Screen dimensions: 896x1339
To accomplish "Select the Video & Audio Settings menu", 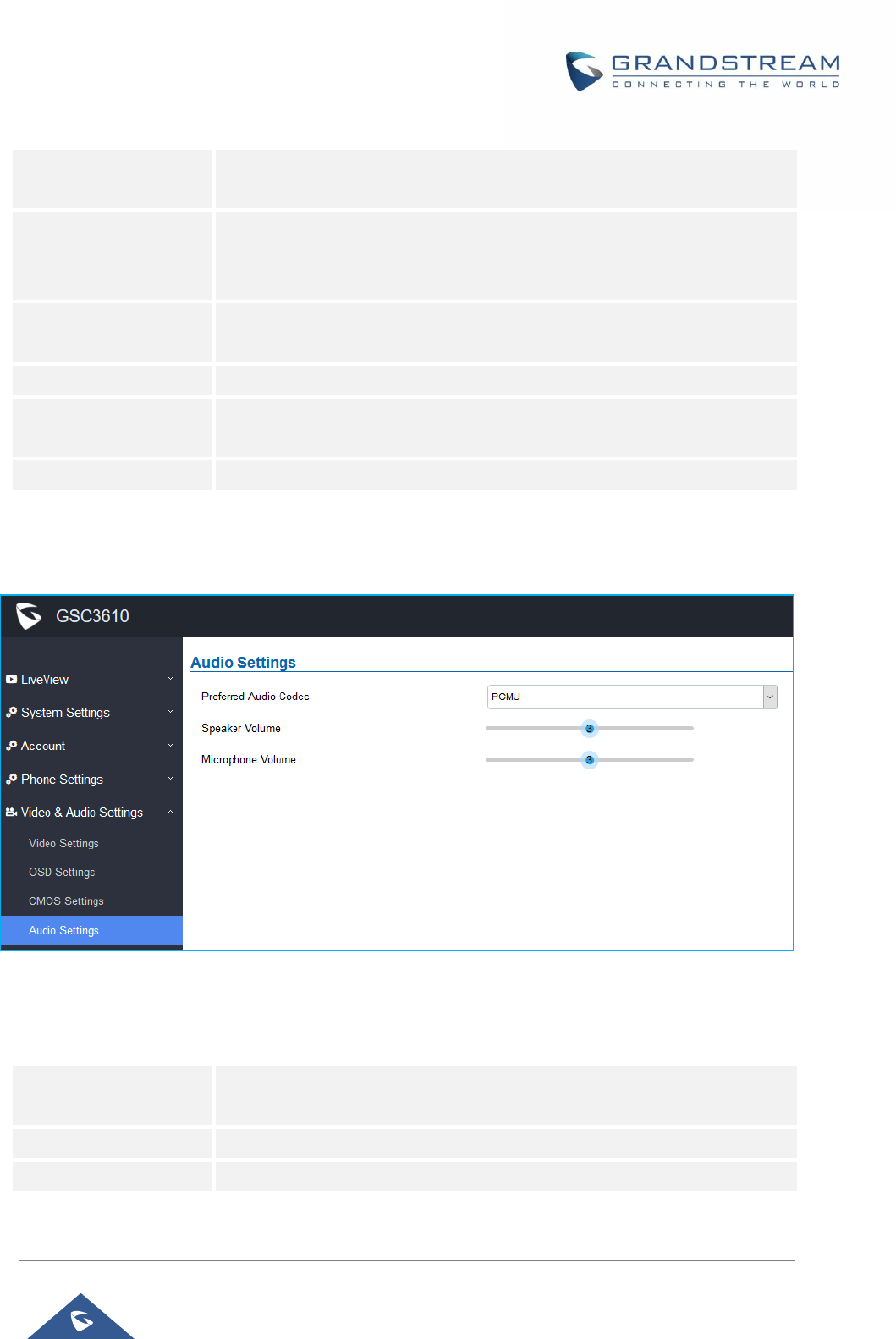I will click(91, 813).
